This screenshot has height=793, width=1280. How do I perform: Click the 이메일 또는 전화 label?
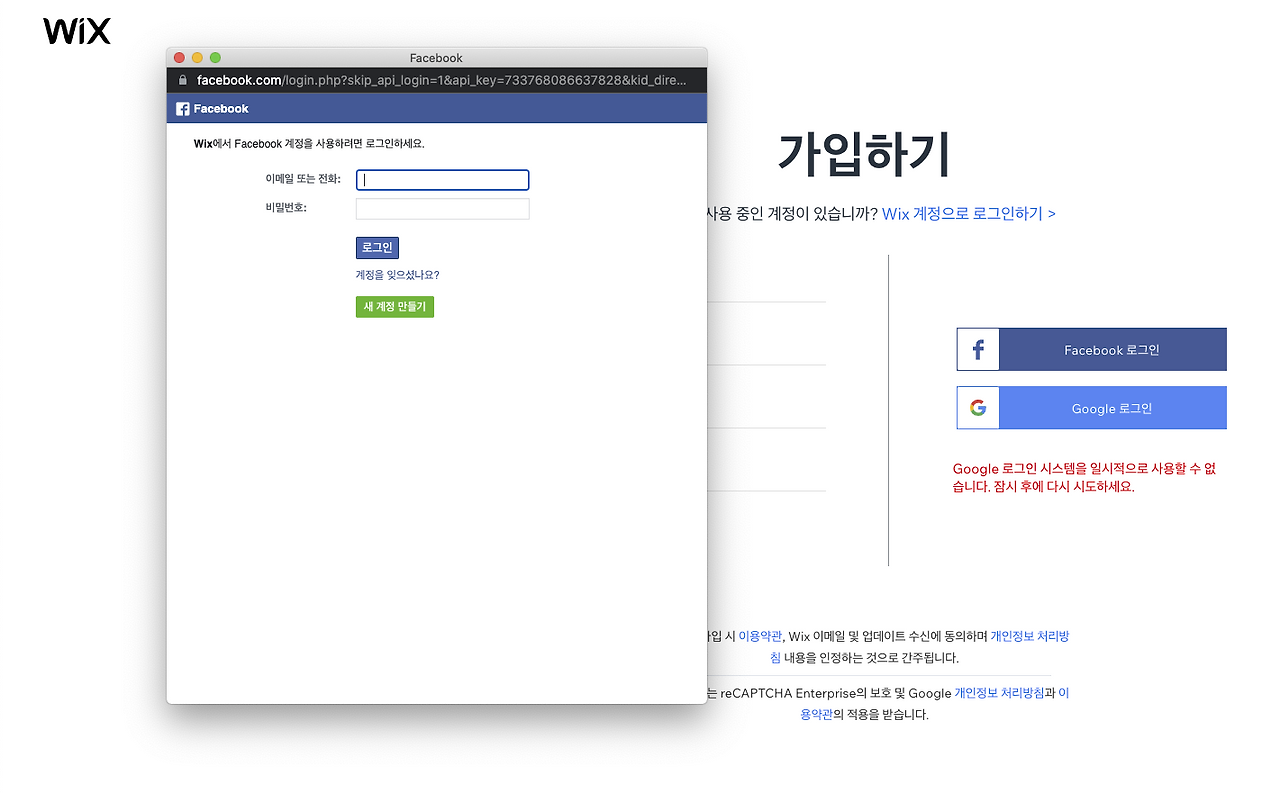302,180
